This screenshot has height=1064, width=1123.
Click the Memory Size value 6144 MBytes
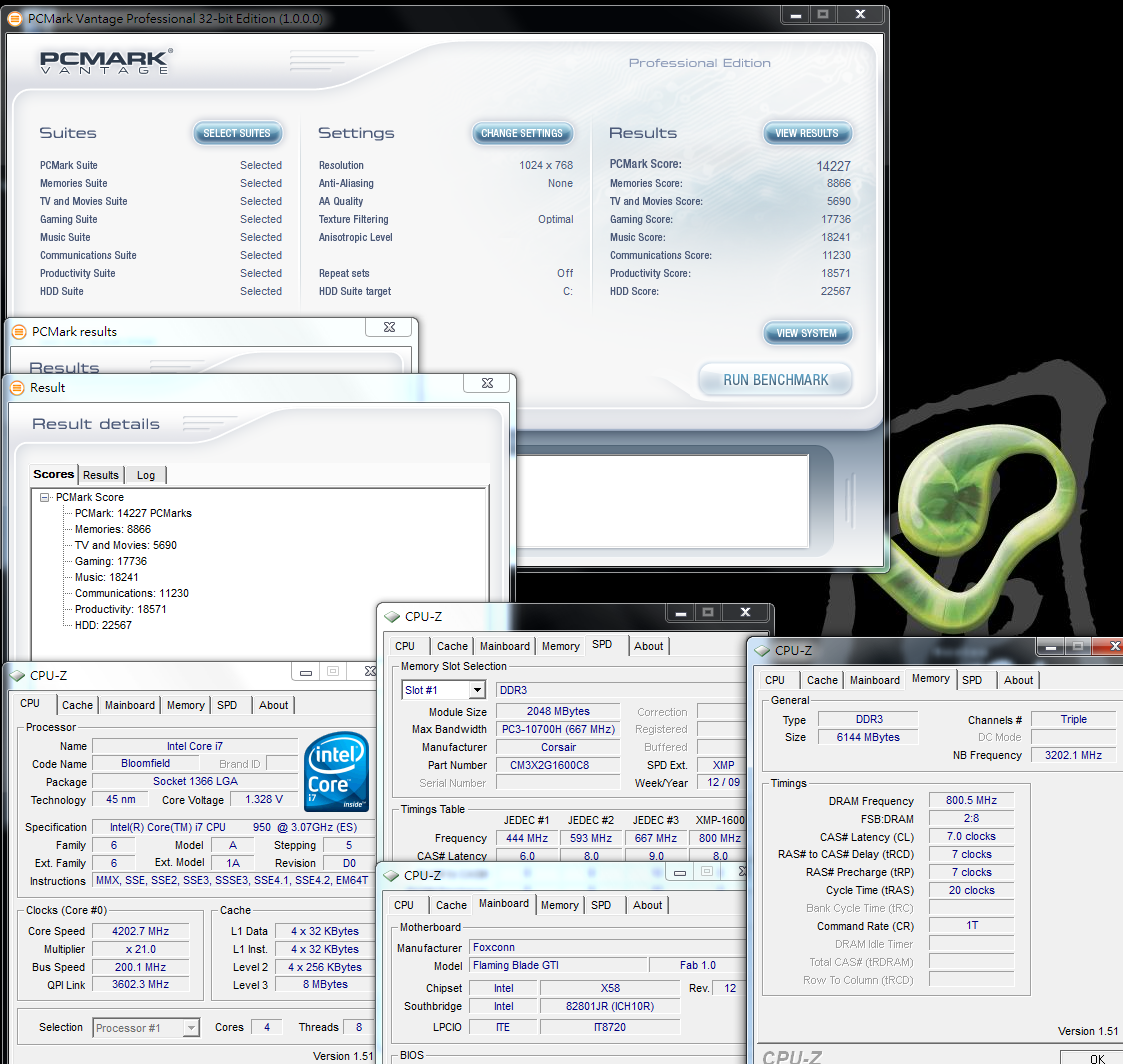point(868,737)
